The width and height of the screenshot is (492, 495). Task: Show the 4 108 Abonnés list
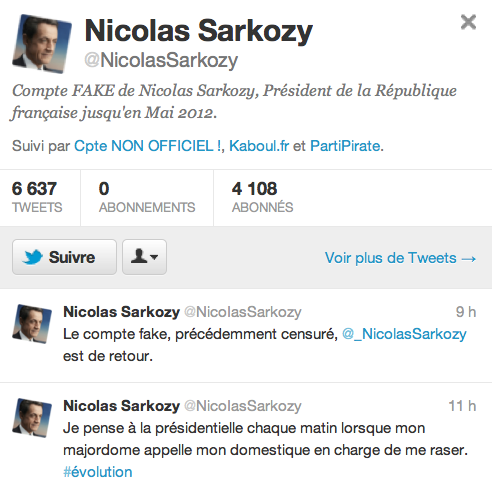pos(262,197)
